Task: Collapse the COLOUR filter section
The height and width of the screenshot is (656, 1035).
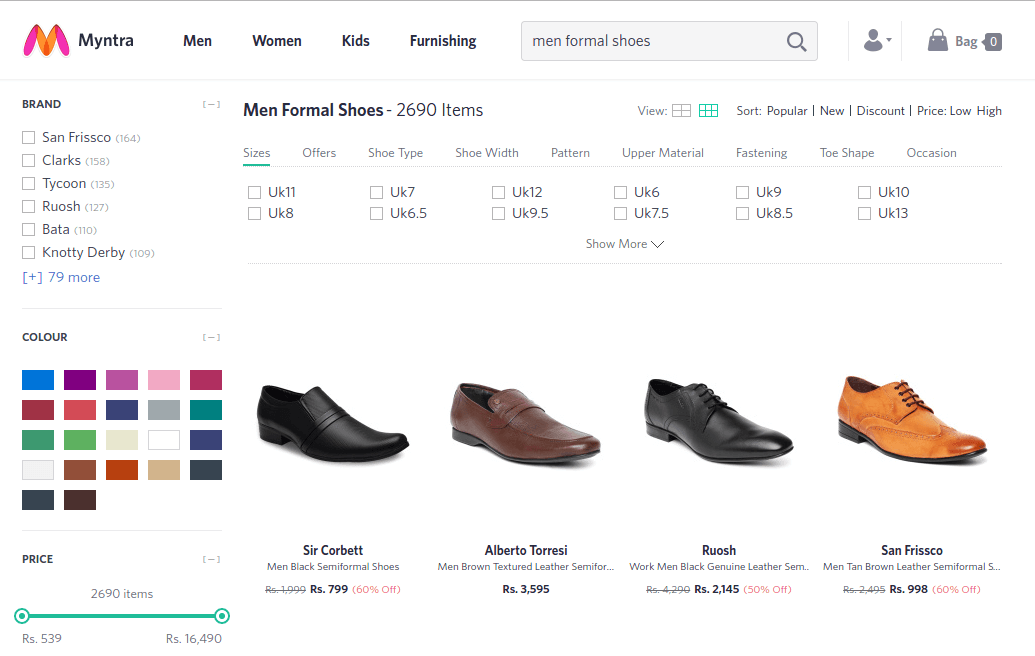Action: (211, 337)
